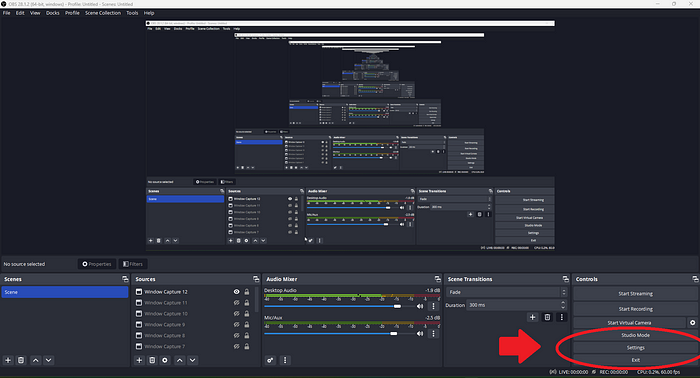
Task: Pop out the Sources dock icon
Action: (256, 279)
